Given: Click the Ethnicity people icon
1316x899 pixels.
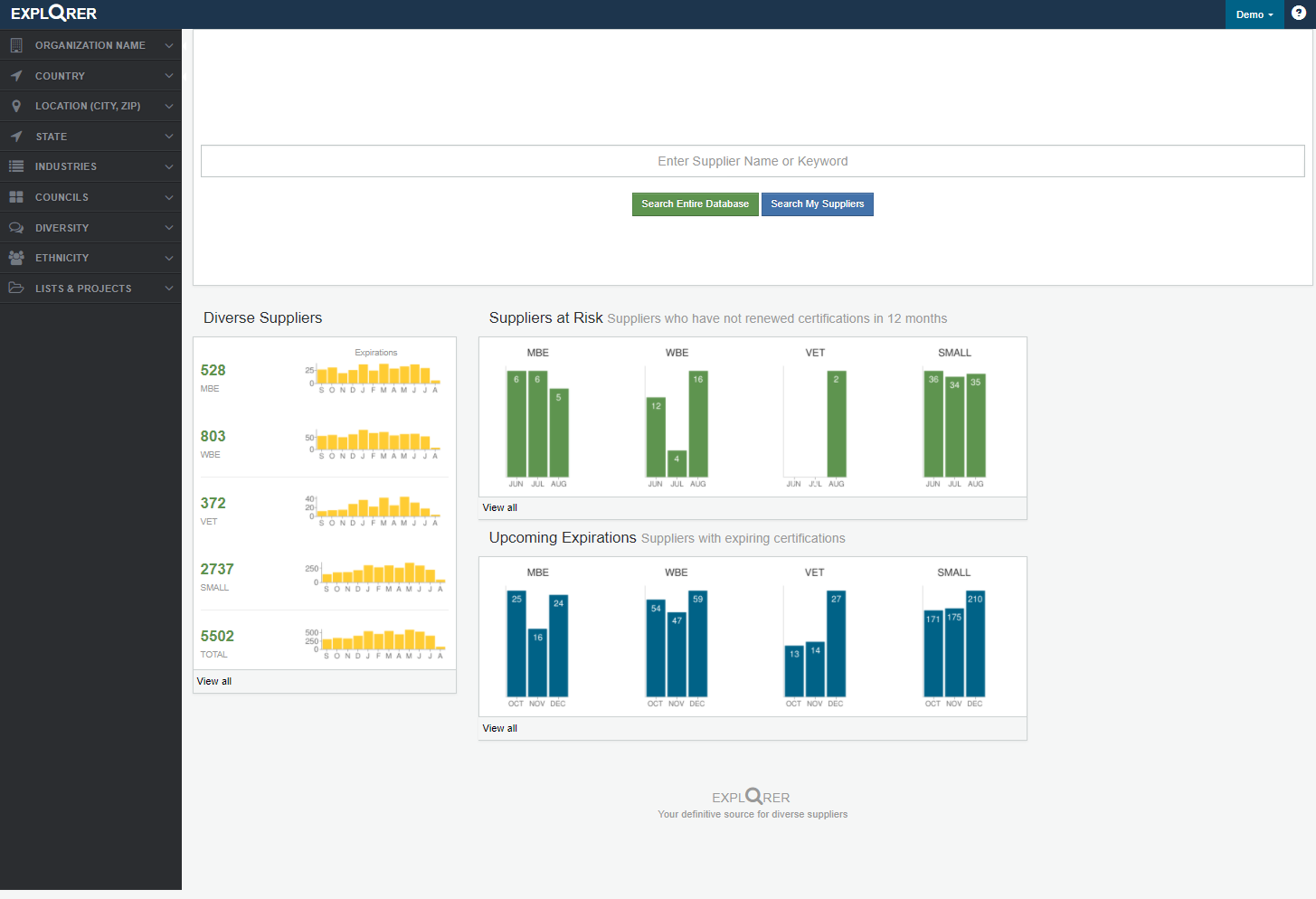Looking at the screenshot, I should pyautogui.click(x=16, y=258).
